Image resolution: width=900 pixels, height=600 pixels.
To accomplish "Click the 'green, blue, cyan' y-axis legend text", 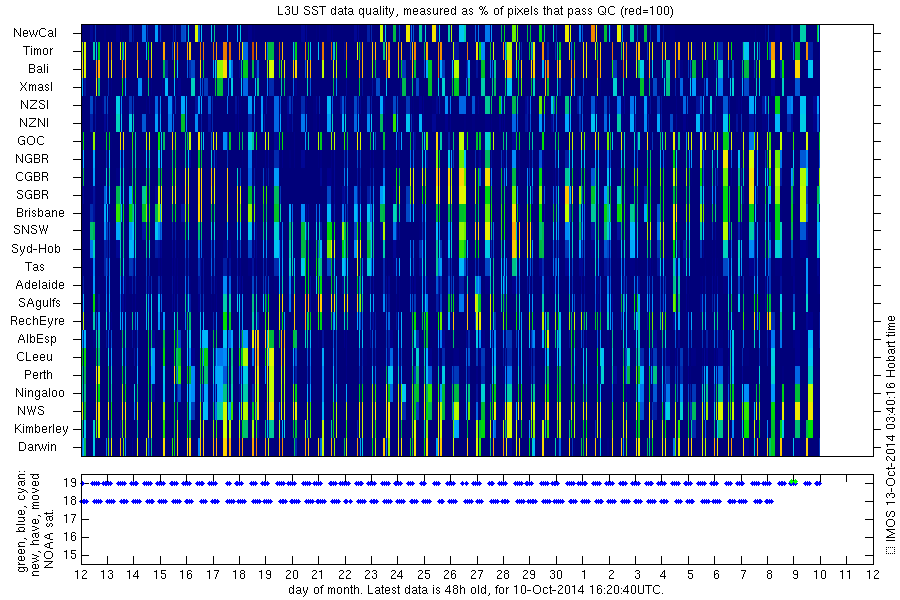I will click(34, 521).
